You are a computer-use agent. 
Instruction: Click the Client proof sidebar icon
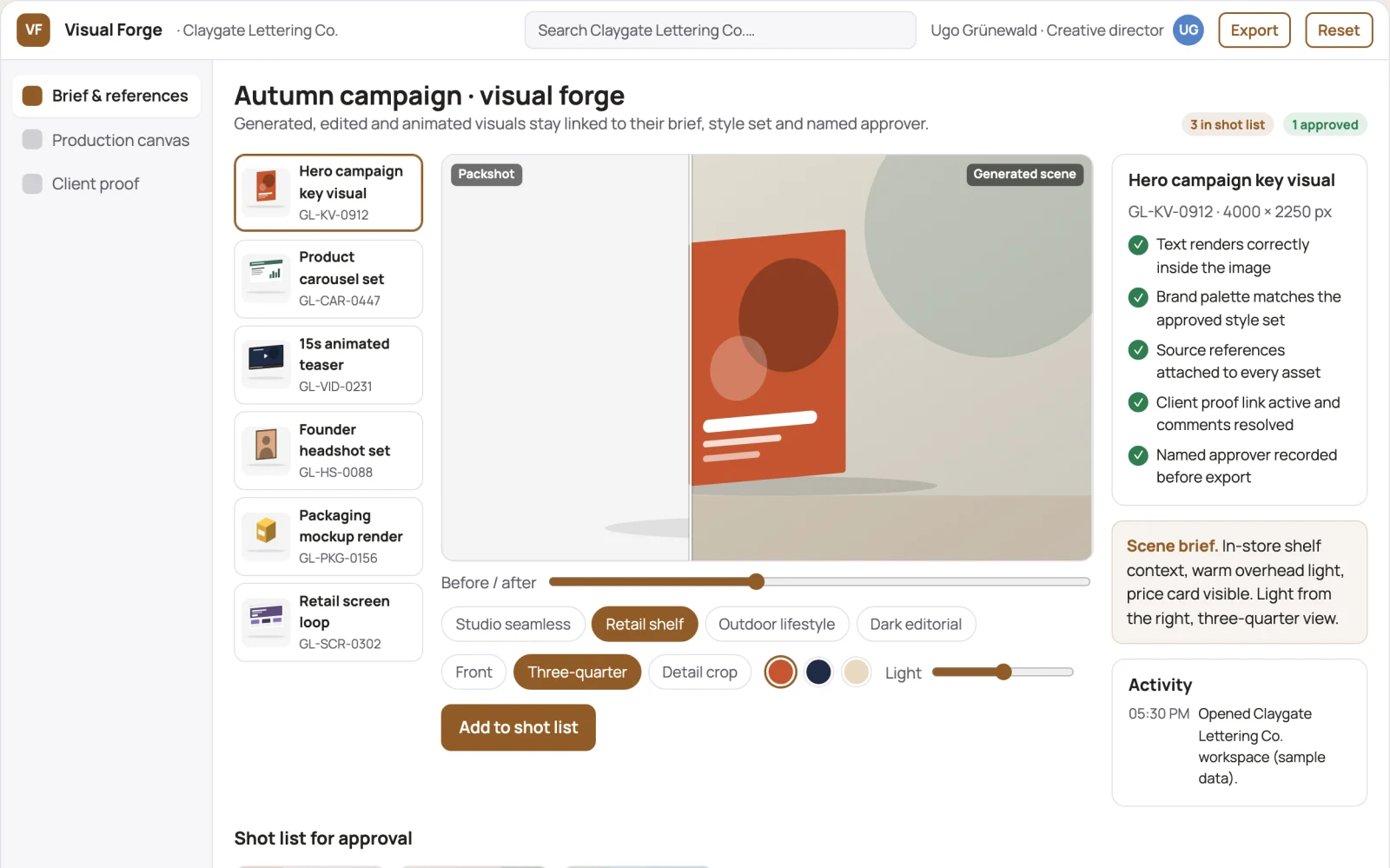click(32, 183)
